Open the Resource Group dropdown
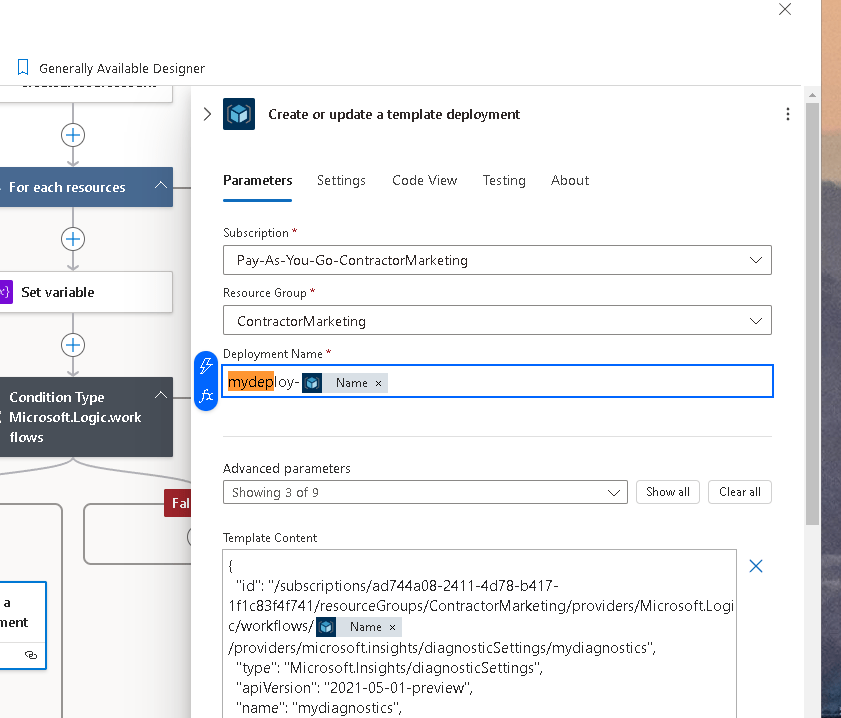The height and width of the screenshot is (718, 841). [x=497, y=321]
